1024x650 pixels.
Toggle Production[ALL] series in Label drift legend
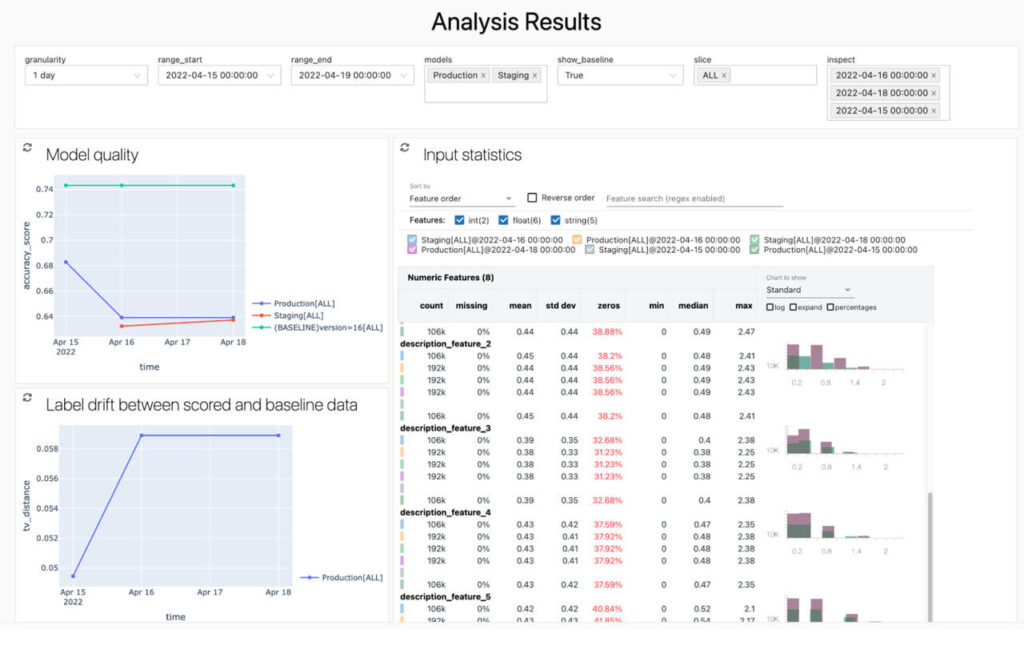pyautogui.click(x=342, y=577)
